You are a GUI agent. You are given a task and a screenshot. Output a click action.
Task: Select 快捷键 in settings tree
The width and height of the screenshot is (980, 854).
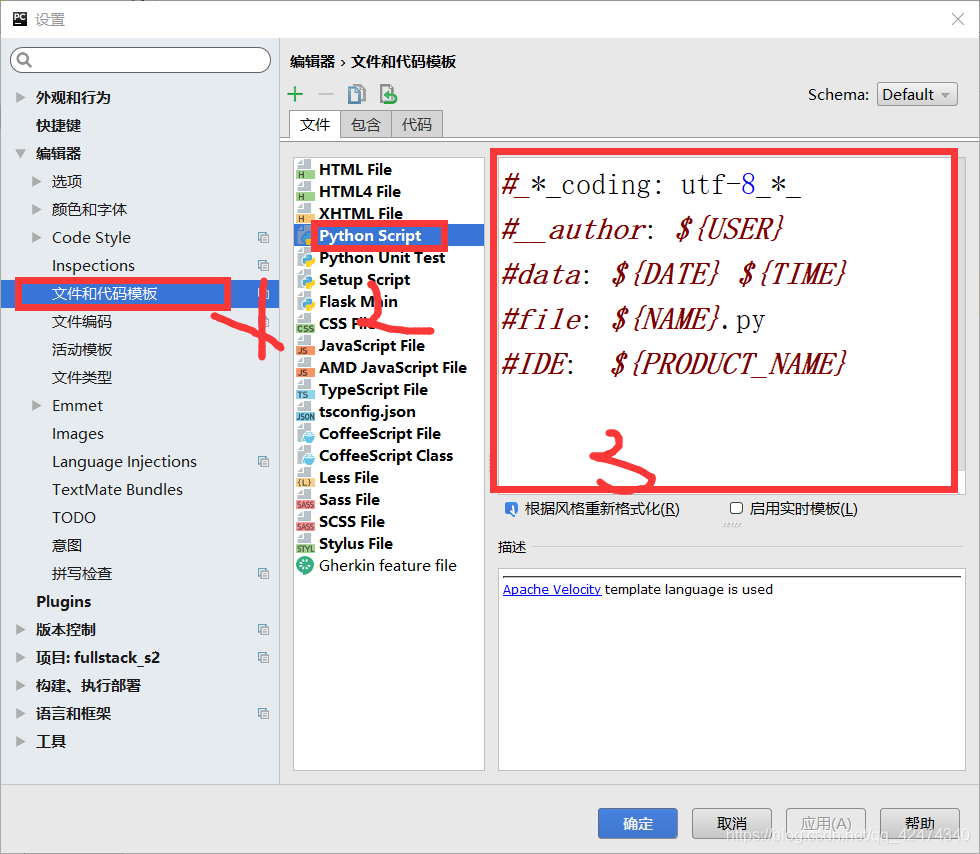click(x=58, y=126)
